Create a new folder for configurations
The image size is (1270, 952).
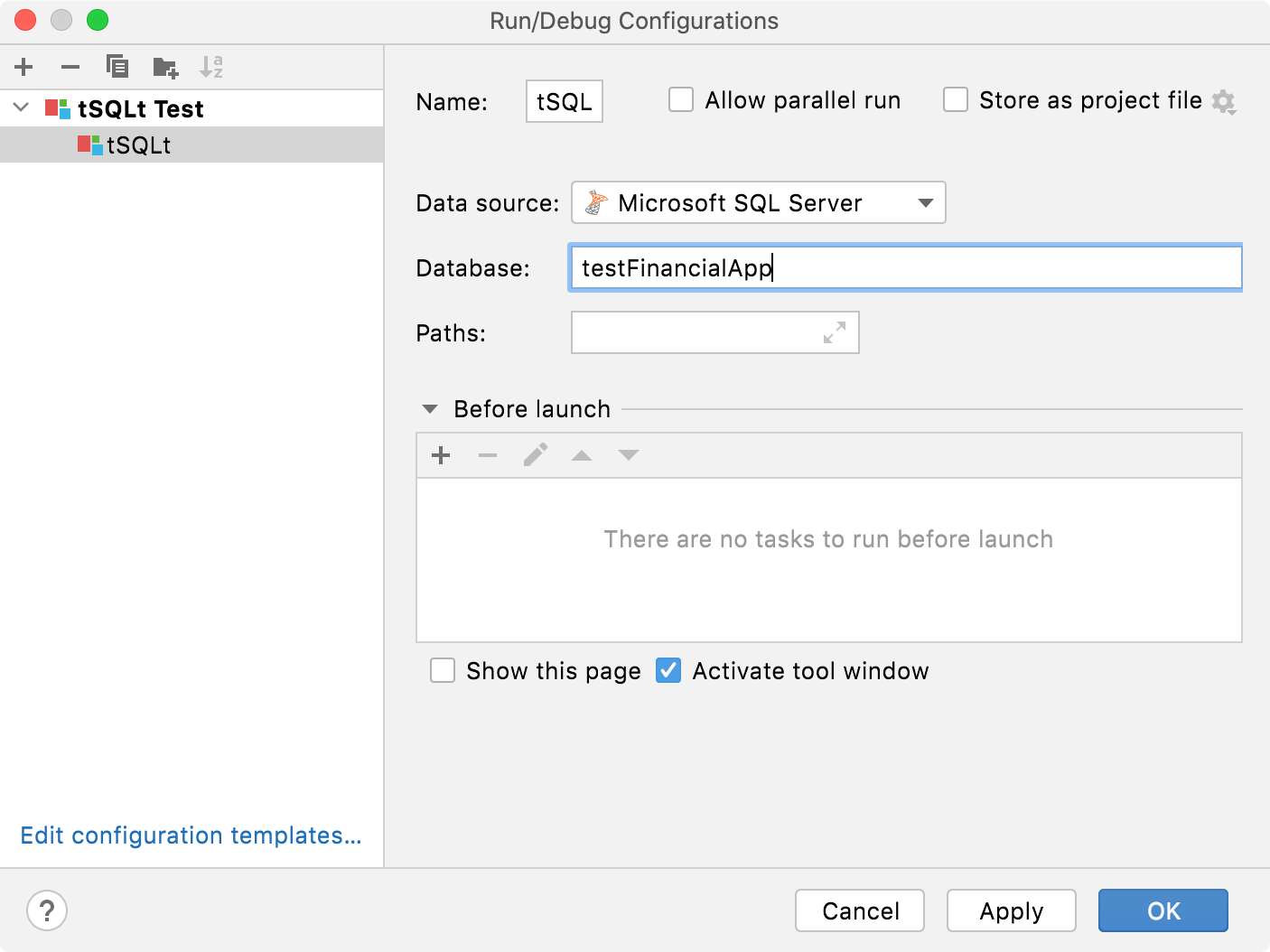pos(164,66)
